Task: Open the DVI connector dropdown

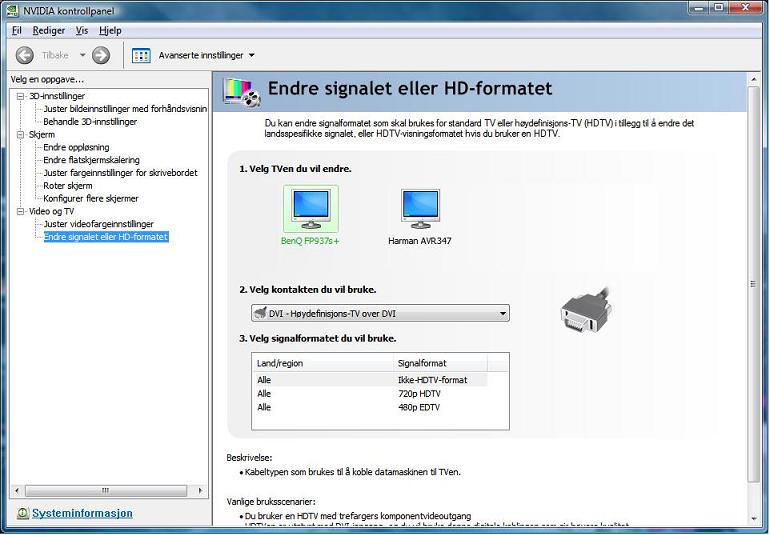Action: [380, 313]
